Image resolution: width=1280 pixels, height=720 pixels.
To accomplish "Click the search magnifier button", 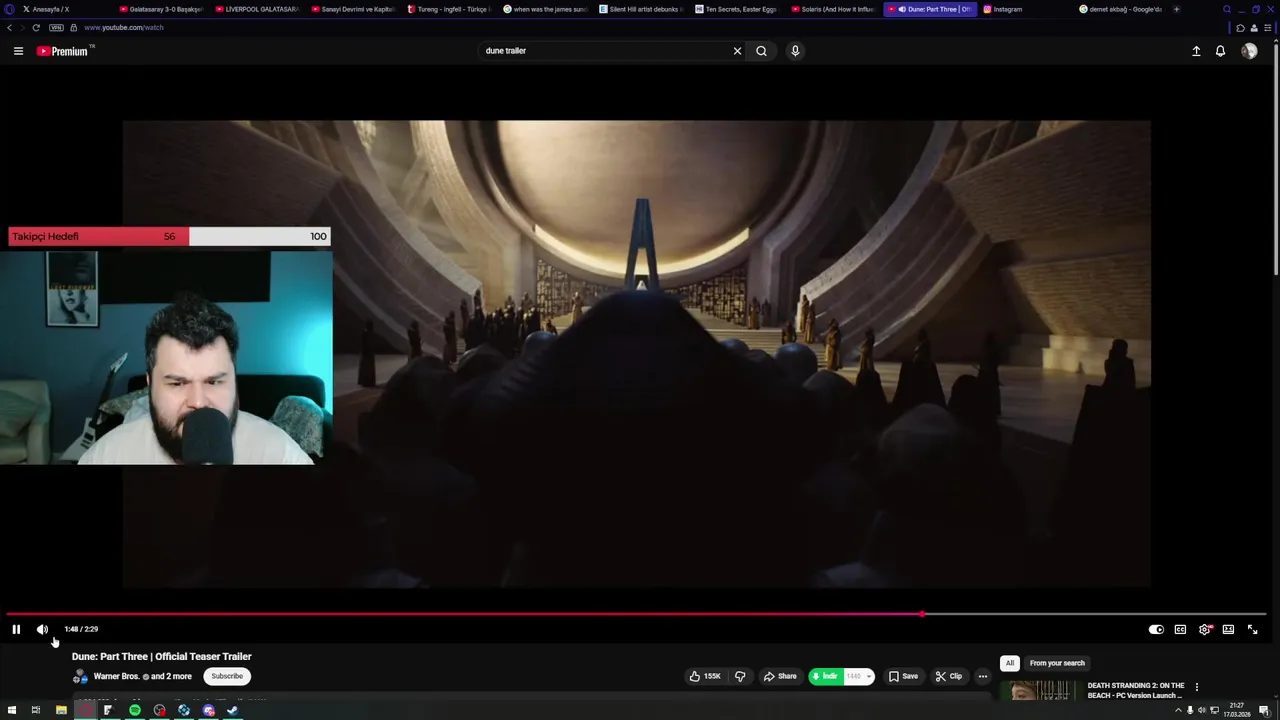I will 761,51.
